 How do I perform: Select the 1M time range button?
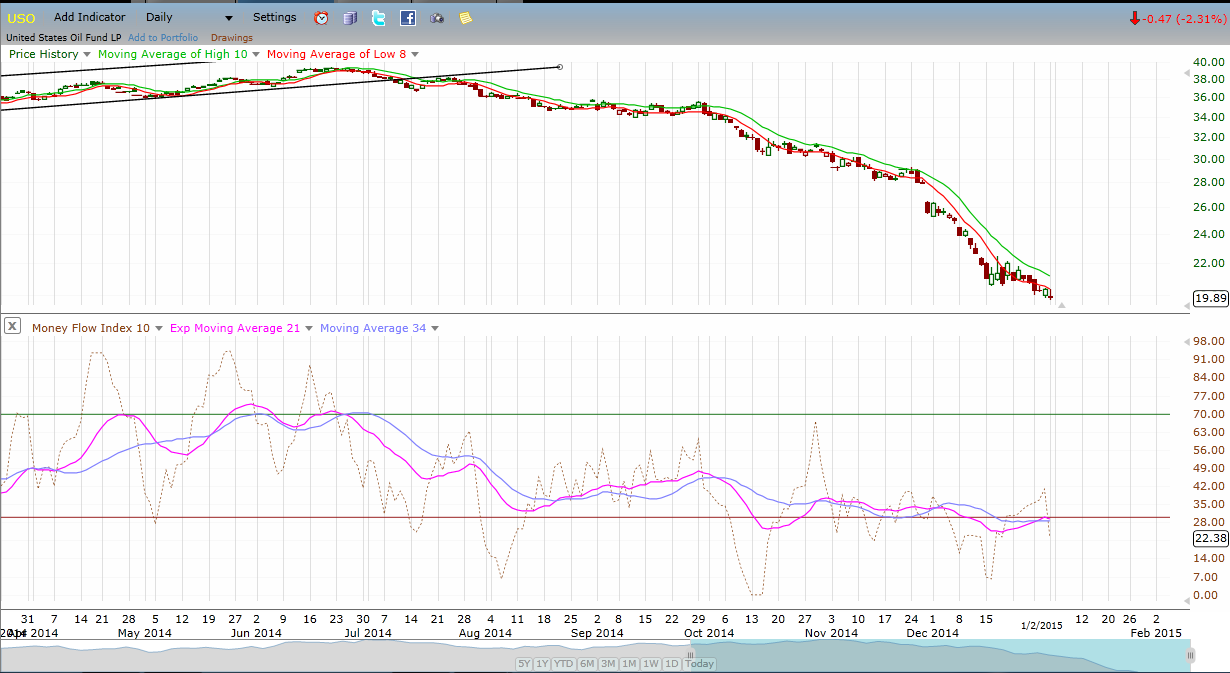coord(629,664)
